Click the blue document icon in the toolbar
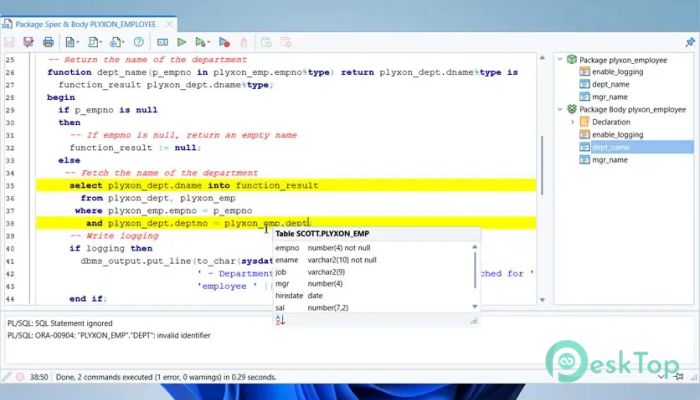The width and height of the screenshot is (700, 400). (70, 42)
